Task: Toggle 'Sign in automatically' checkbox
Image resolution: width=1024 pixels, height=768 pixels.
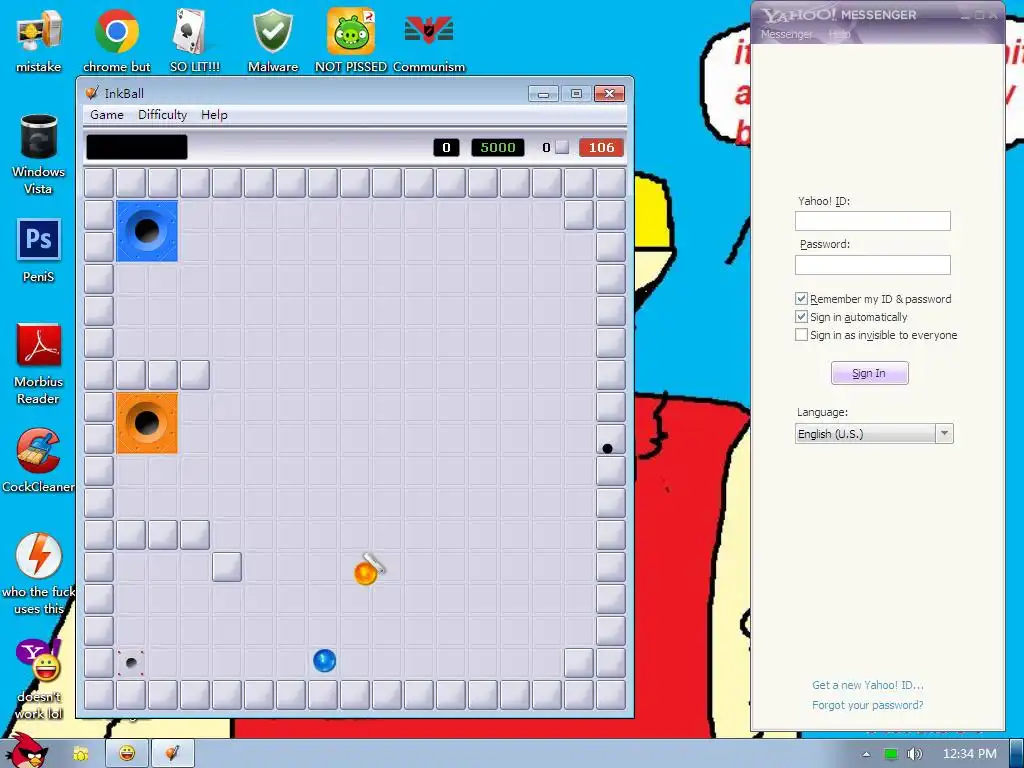Action: click(x=801, y=317)
